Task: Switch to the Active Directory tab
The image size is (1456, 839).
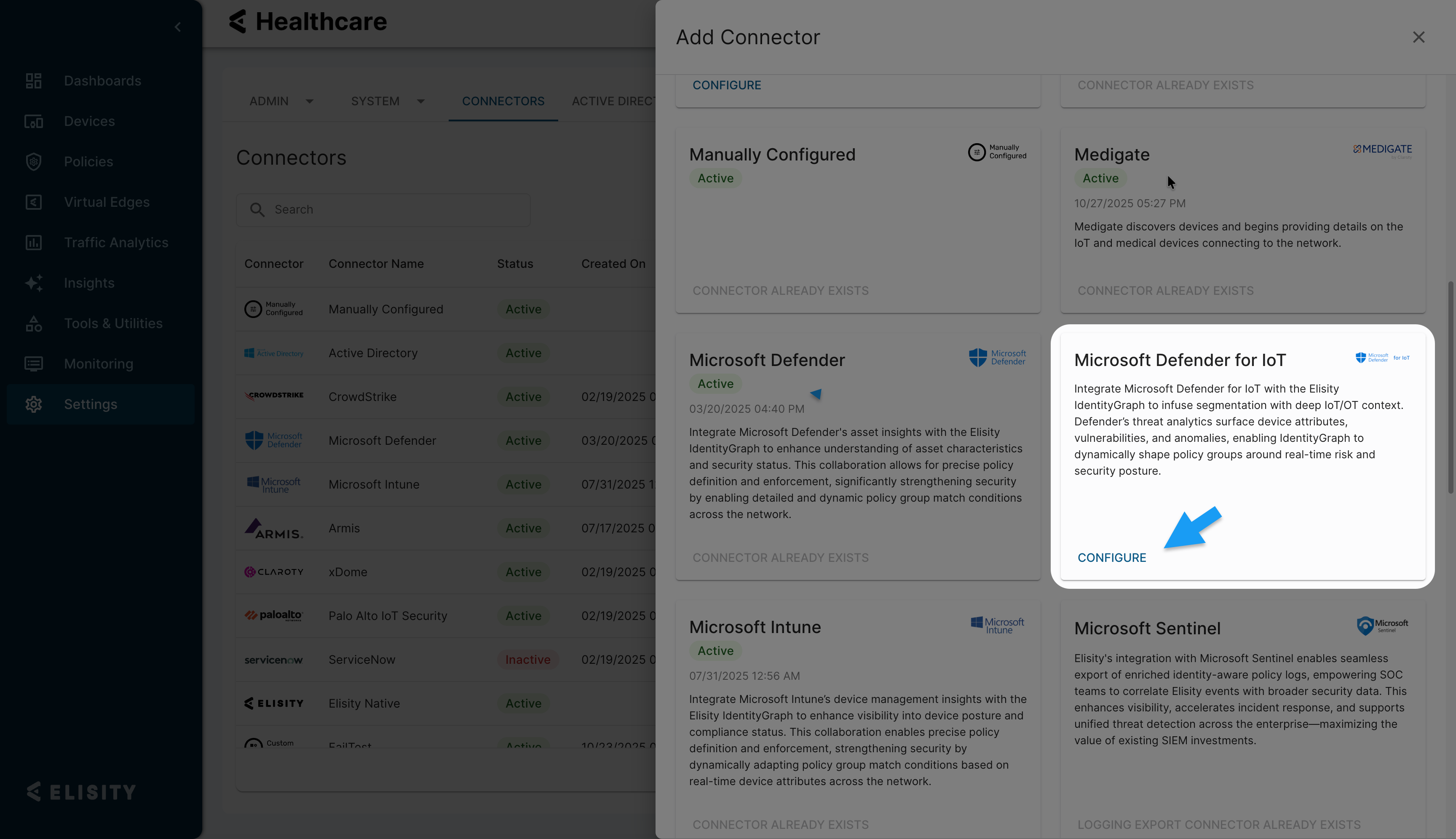Action: [613, 102]
